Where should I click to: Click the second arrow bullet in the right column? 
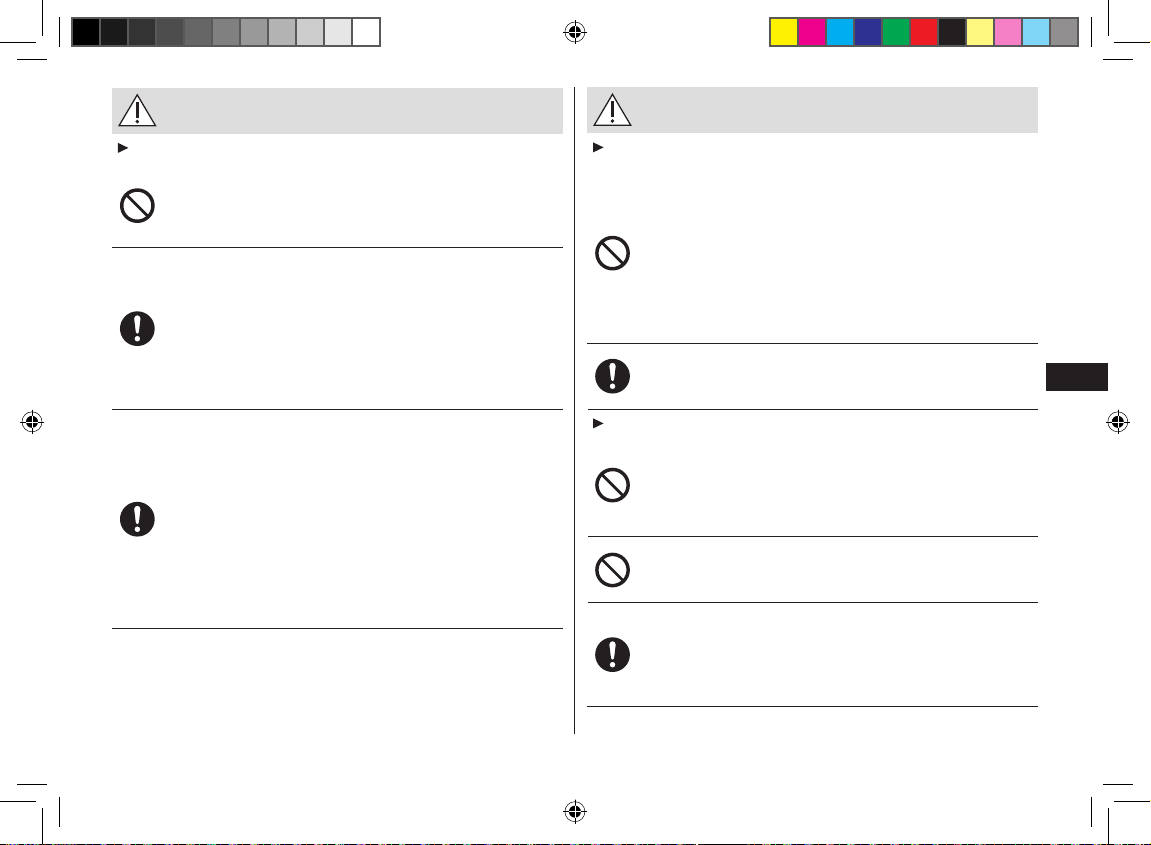[598, 424]
